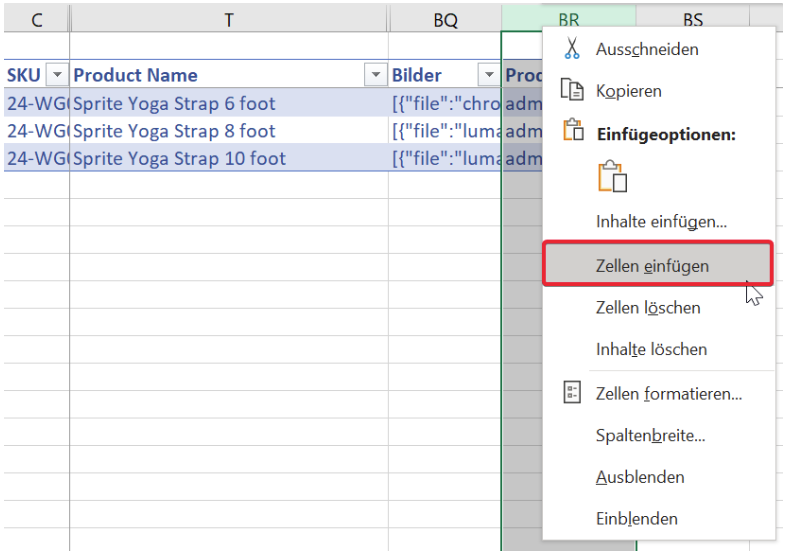Screen dimensions: 787x551
Task: Open the Product Name filter dropdown
Action: pos(375,75)
